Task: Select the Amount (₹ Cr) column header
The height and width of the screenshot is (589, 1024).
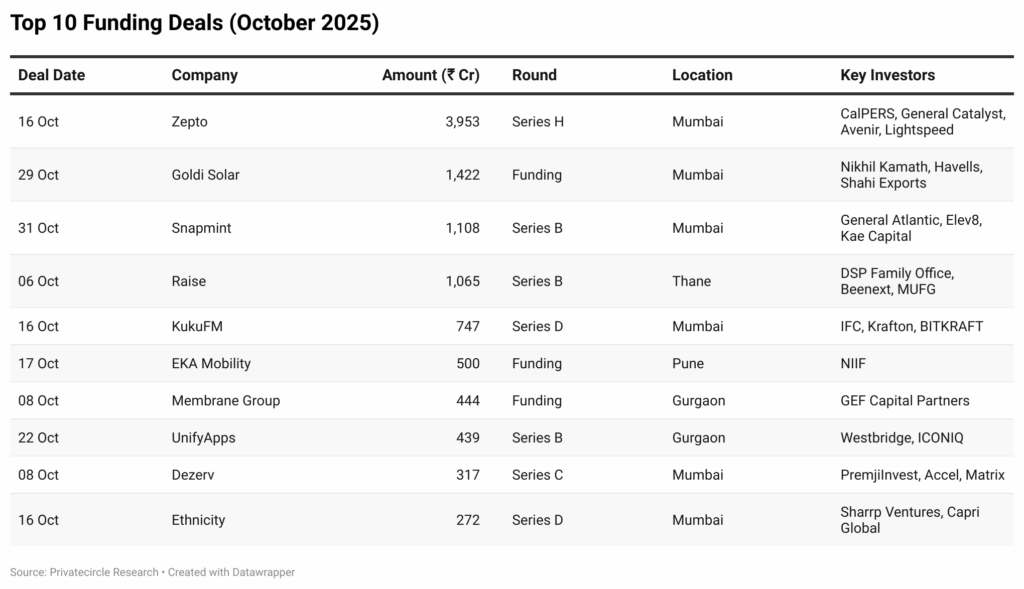Action: coord(430,75)
